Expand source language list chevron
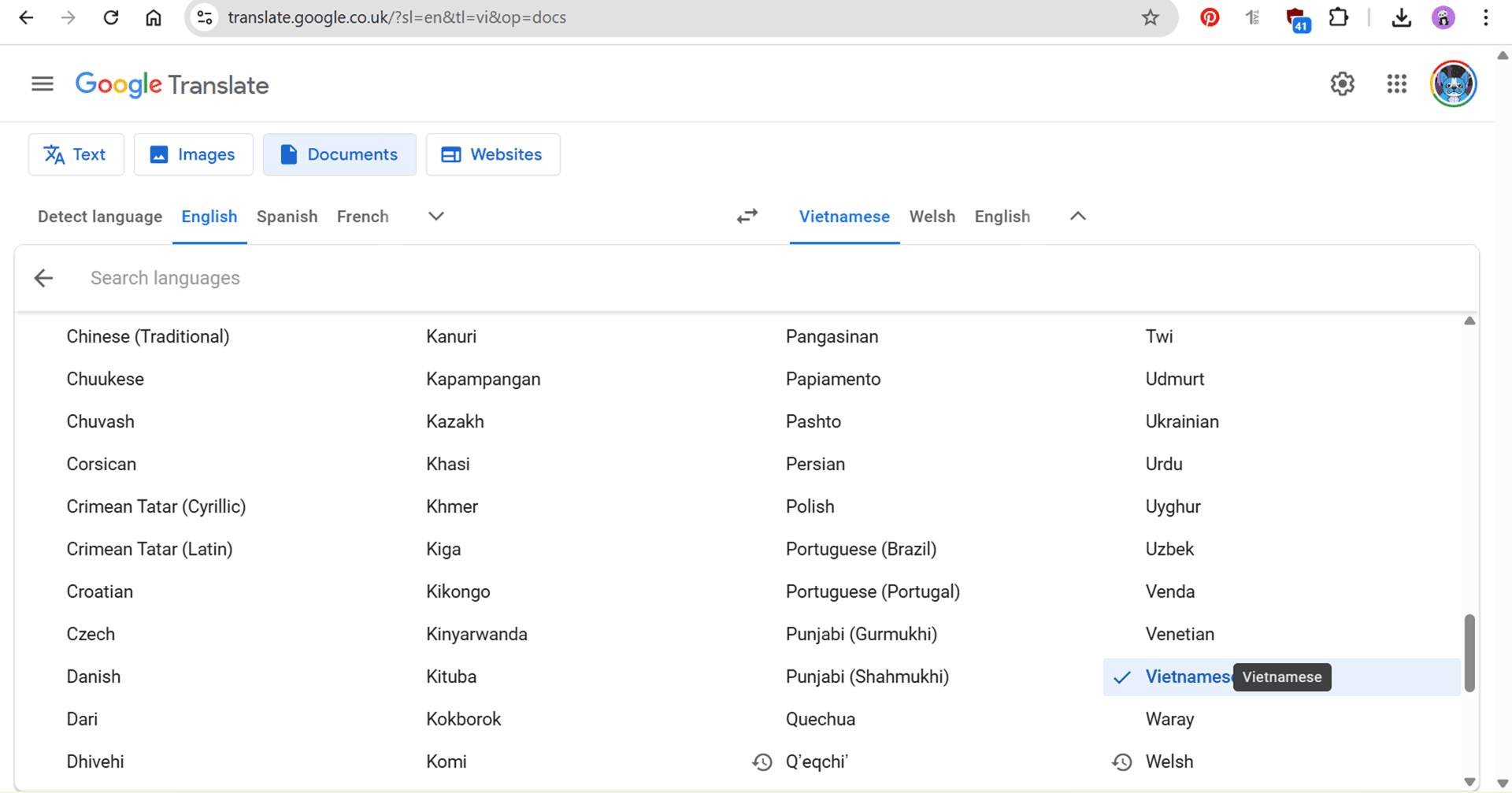 [435, 216]
